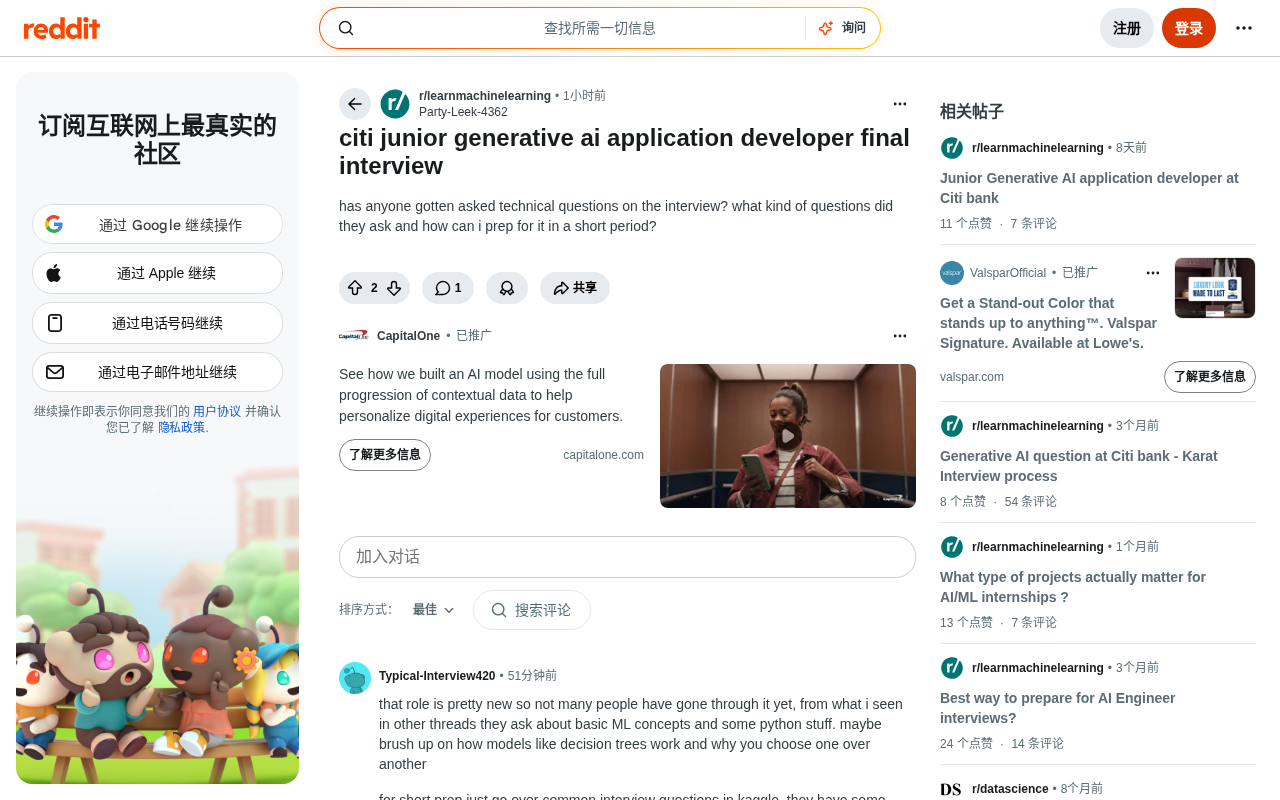Open the r/datascience community link

[x=1010, y=789]
